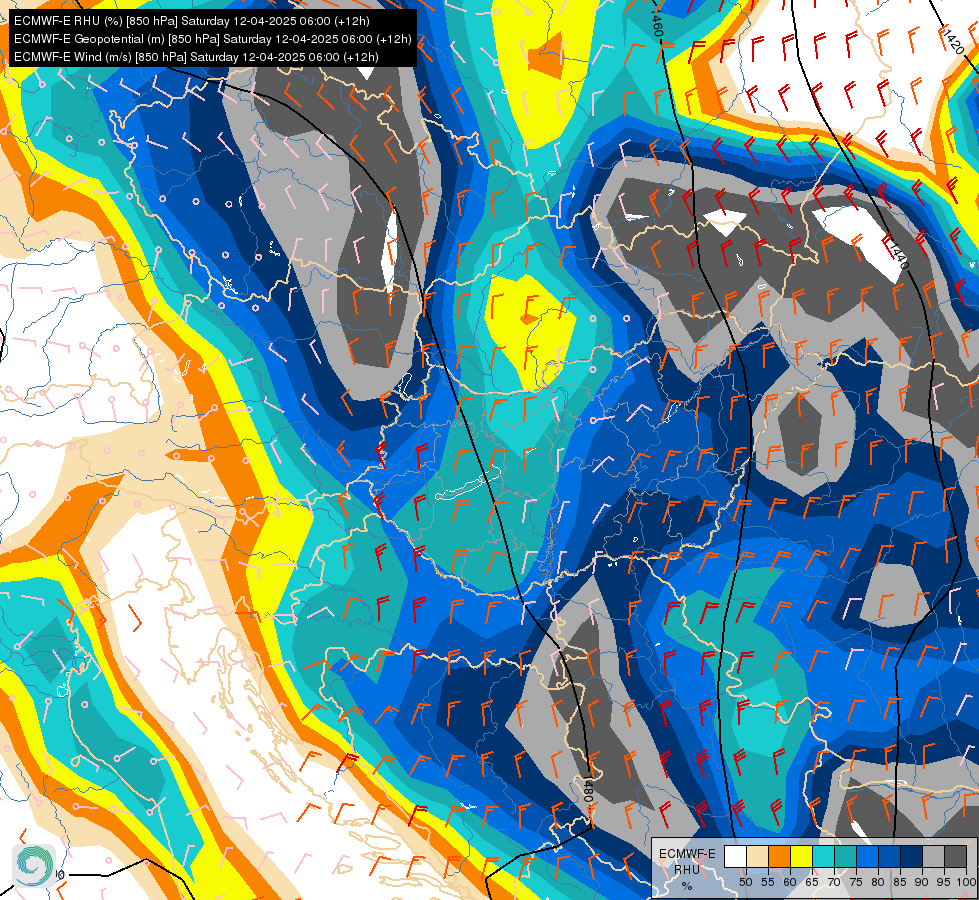This screenshot has height=900, width=979.
Task: Click the legend tick value 50
Action: tap(745, 882)
